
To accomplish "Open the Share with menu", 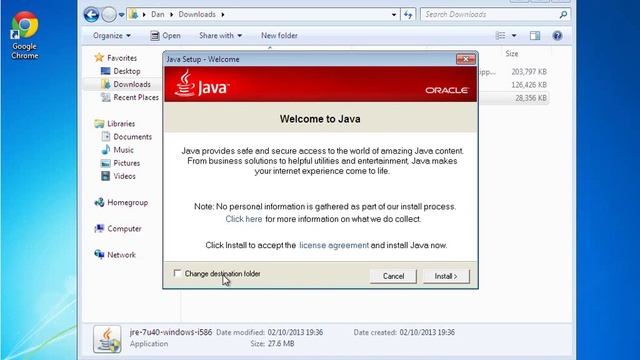I will click(x=220, y=36).
